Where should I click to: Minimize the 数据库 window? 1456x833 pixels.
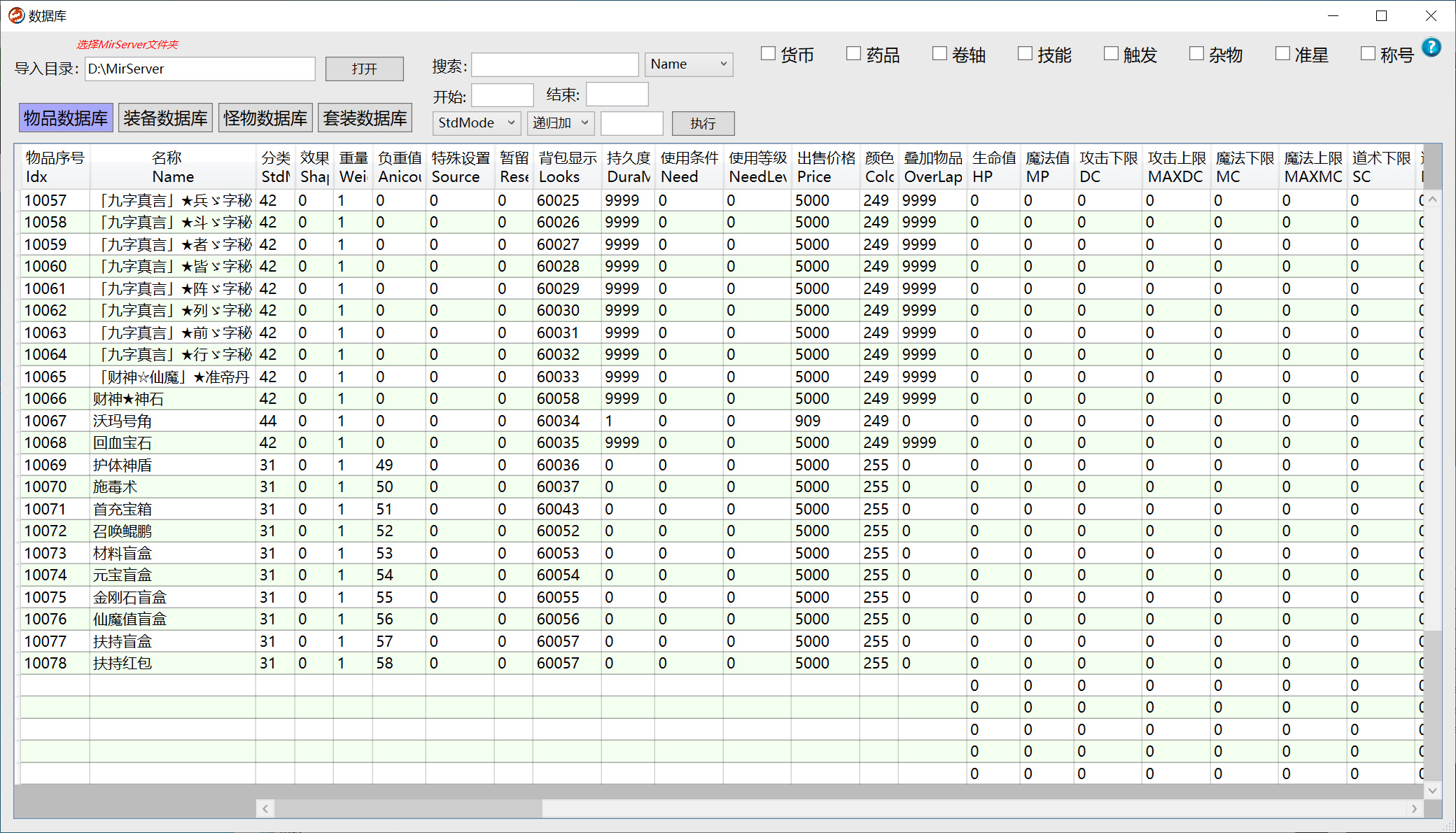coord(1333,15)
